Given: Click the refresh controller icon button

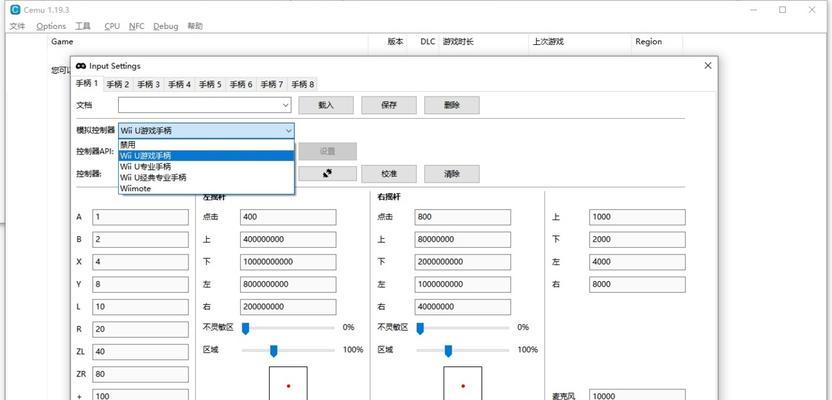Looking at the screenshot, I should [x=327, y=173].
